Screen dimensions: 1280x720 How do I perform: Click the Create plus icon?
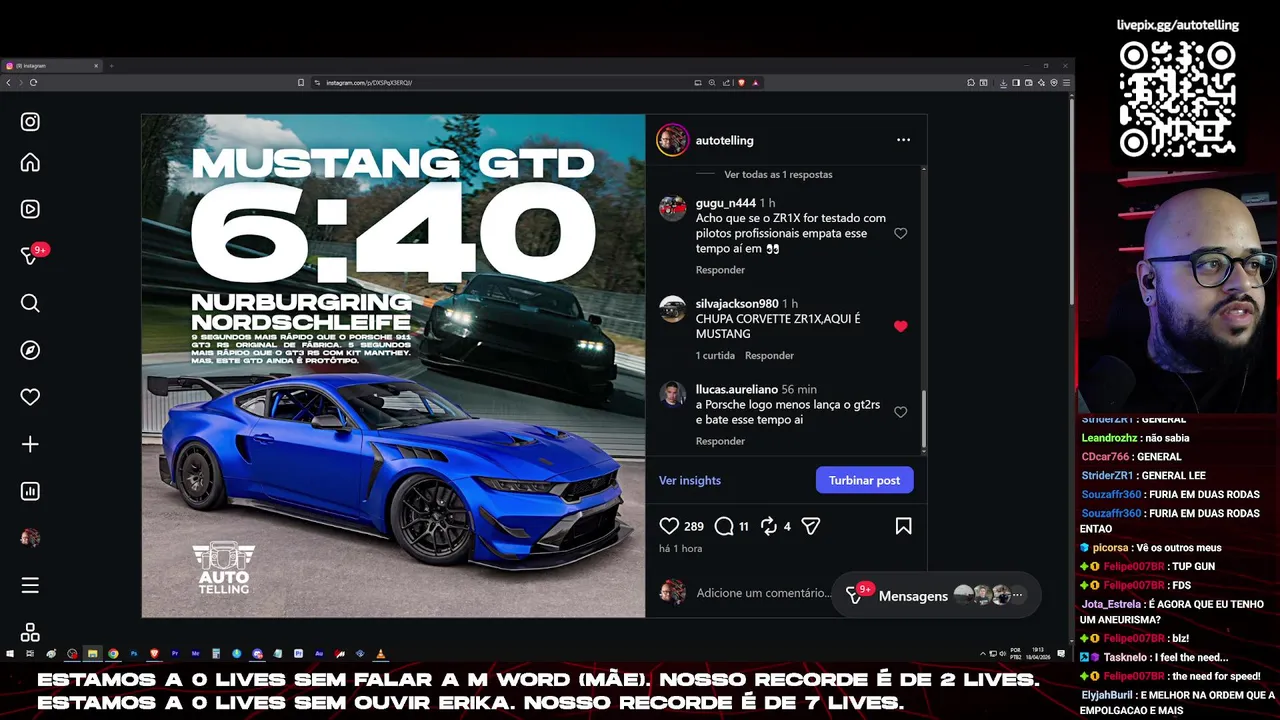coord(30,444)
